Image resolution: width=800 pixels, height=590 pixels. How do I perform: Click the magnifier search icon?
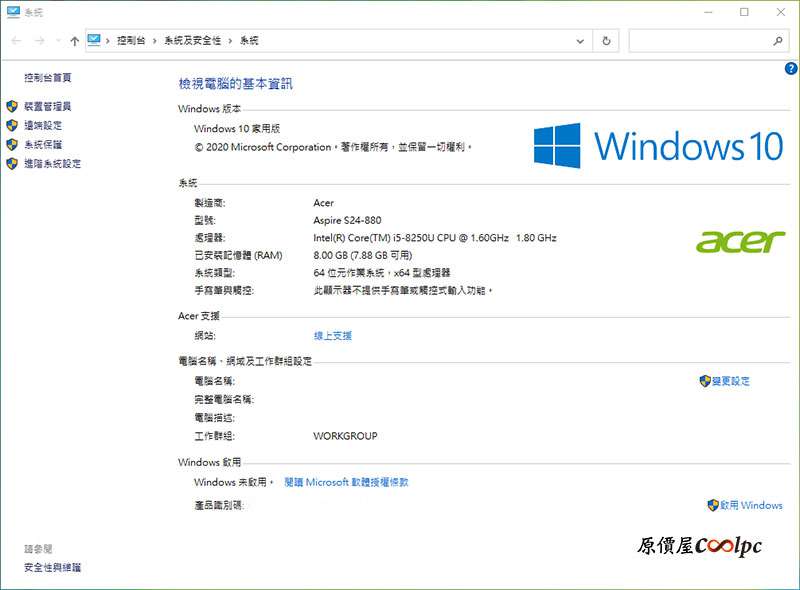(778, 41)
